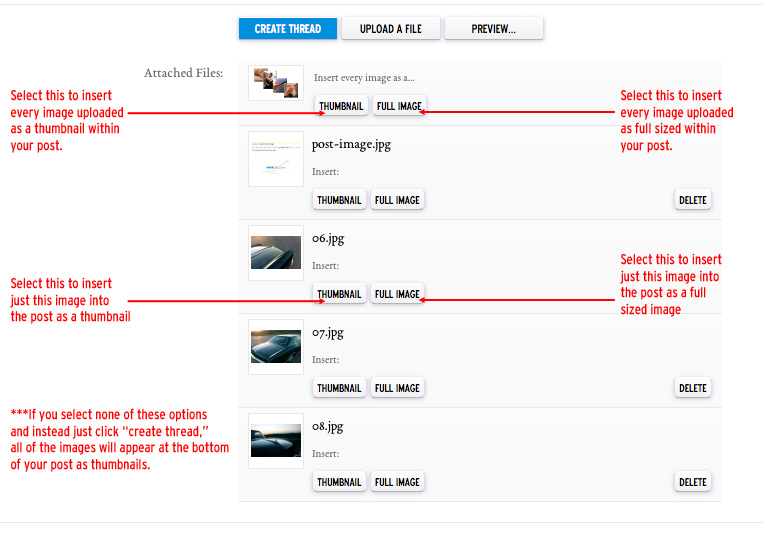Screen dimensions: 763x534
Task: Insert every image as Thumbnail
Action: pyautogui.click(x=339, y=106)
